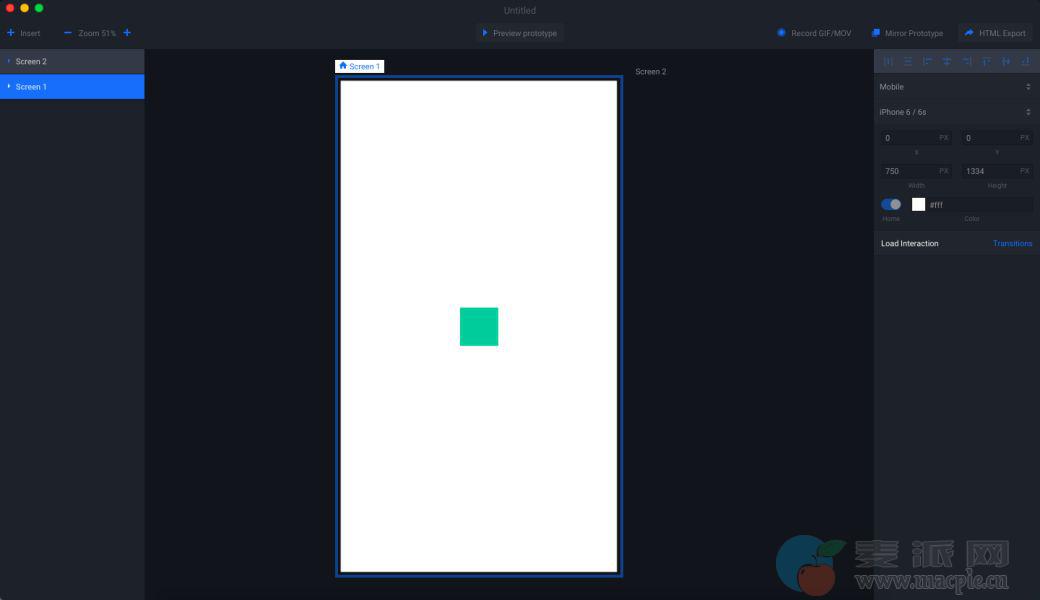Start Record GIF/MOV

point(814,33)
